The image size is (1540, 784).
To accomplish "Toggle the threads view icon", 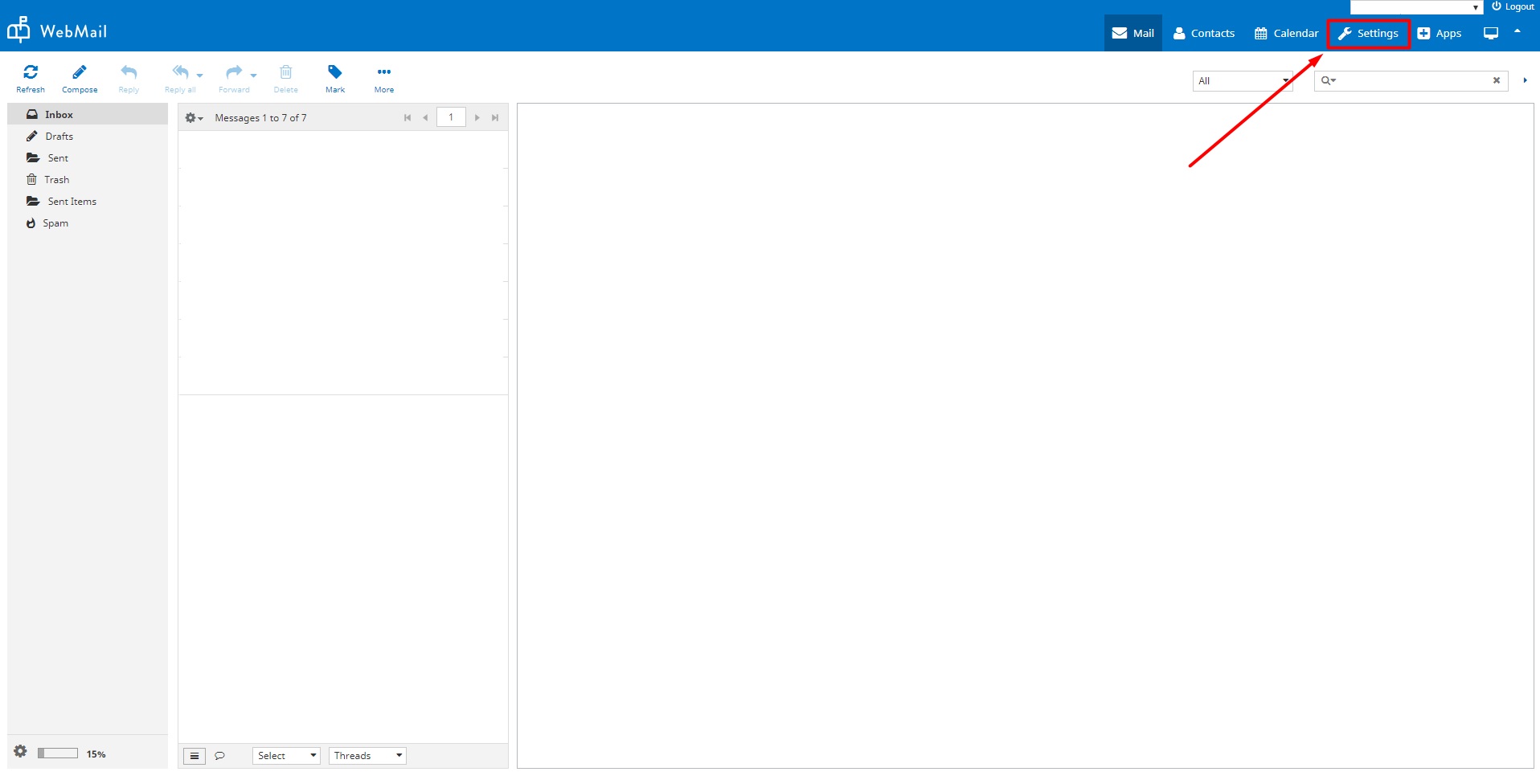I will (219, 756).
